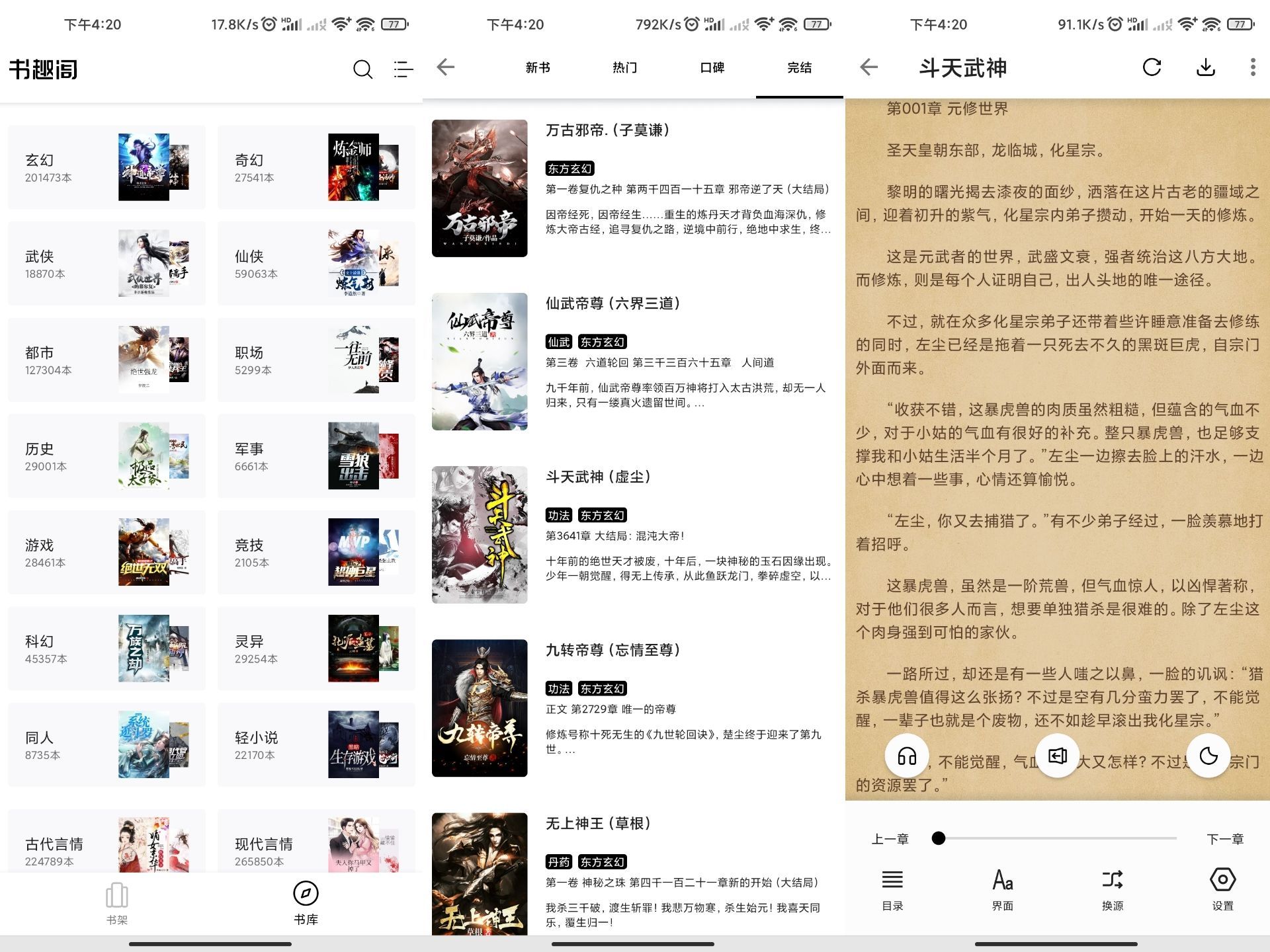Screen dimensions: 1270x952
Task: Open the reader's headphones listening mode
Action: [x=906, y=756]
